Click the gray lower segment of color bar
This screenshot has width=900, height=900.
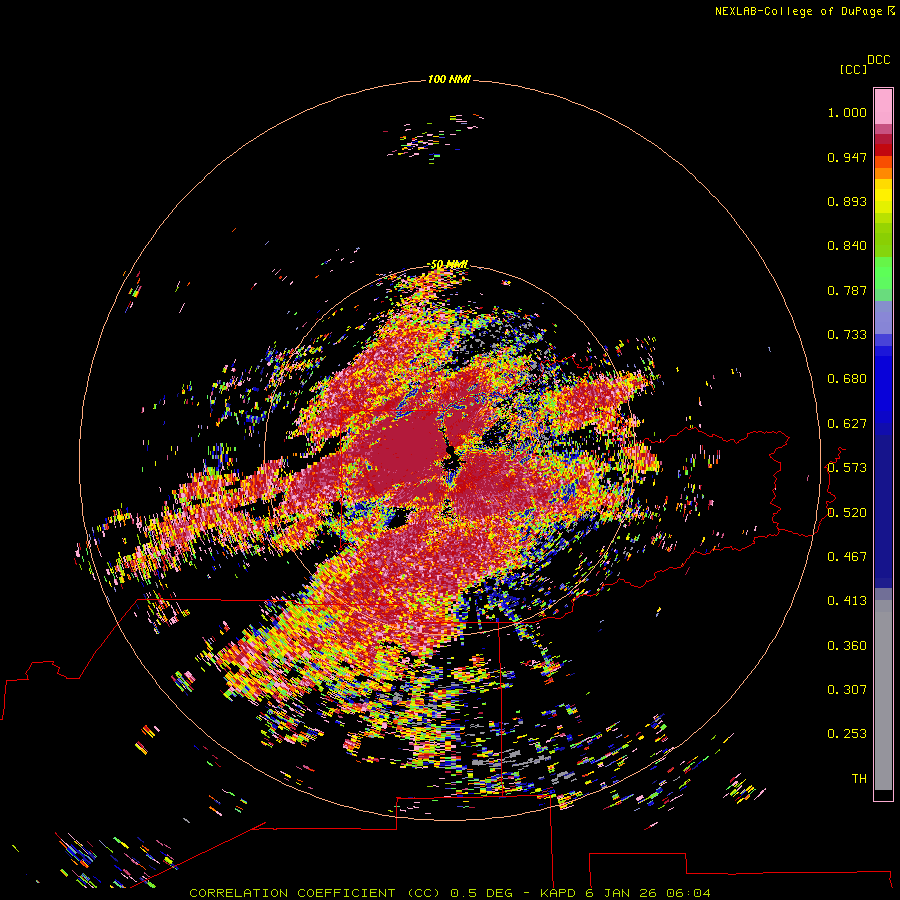pyautogui.click(x=883, y=700)
